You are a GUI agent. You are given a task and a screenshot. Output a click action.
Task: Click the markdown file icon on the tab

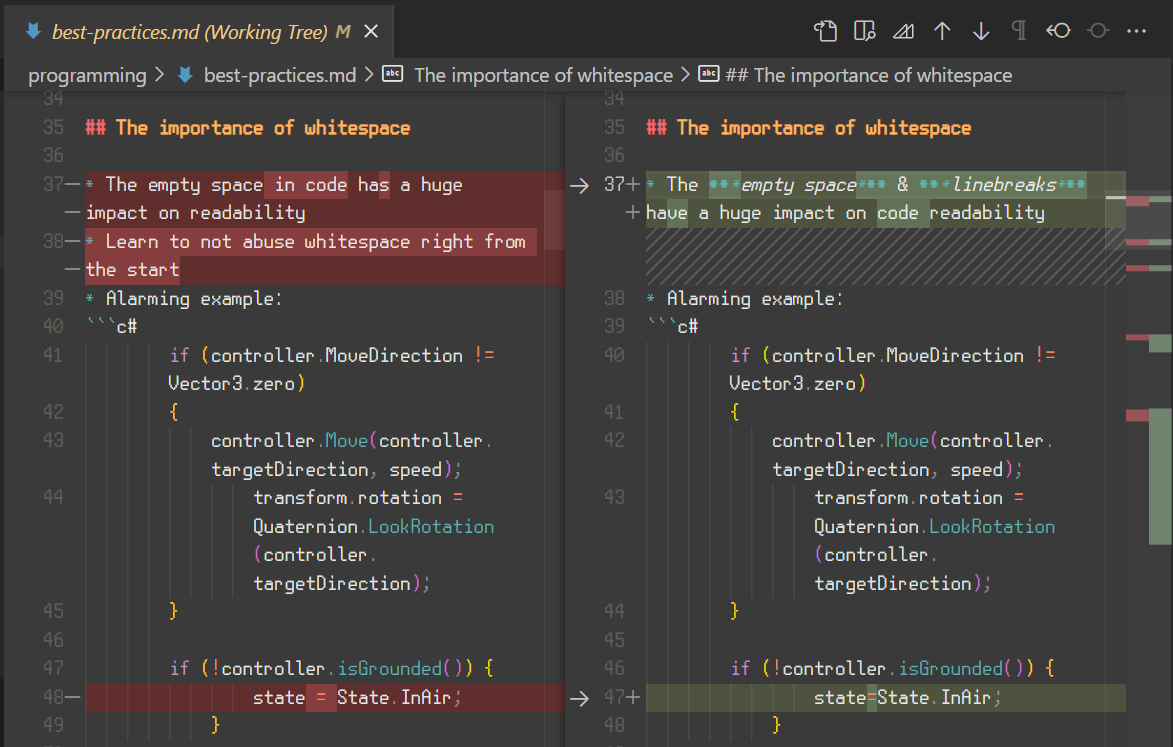[x=33, y=31]
